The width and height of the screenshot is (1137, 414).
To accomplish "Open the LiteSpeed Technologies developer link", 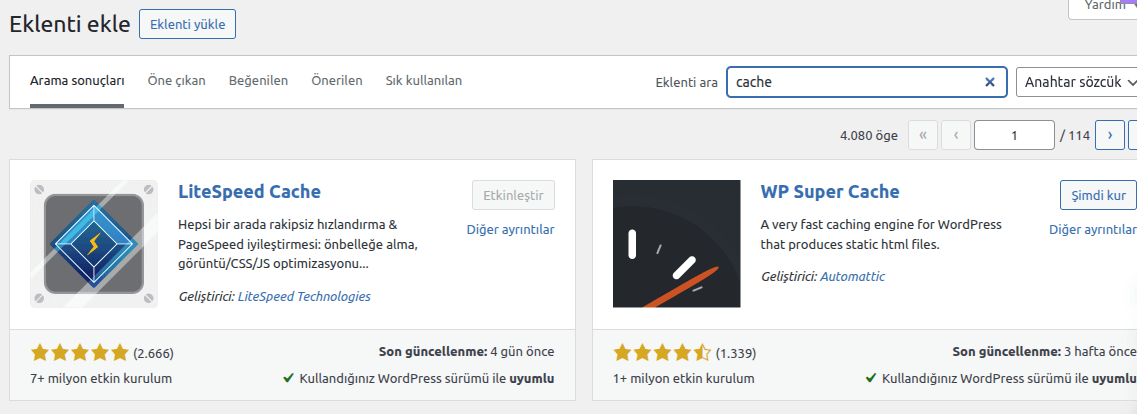I will click(x=304, y=296).
